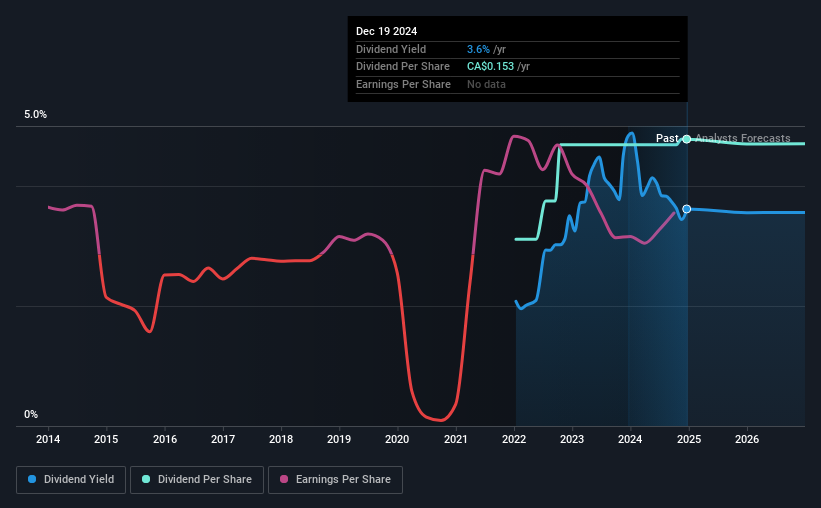Click the blue Dividend Yield legend dot
This screenshot has height=508, width=821.
[32, 479]
